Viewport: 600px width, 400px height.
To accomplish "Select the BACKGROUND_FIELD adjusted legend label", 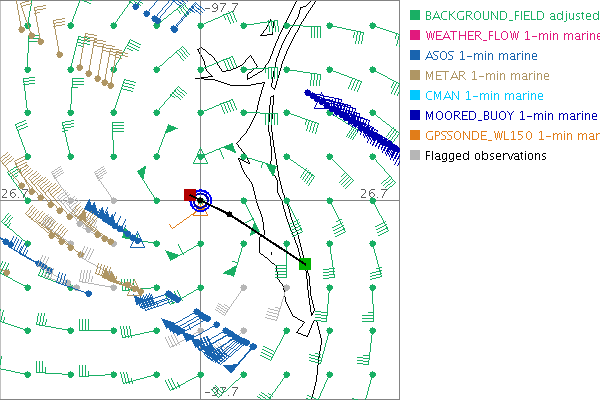I will pyautogui.click(x=511, y=16).
